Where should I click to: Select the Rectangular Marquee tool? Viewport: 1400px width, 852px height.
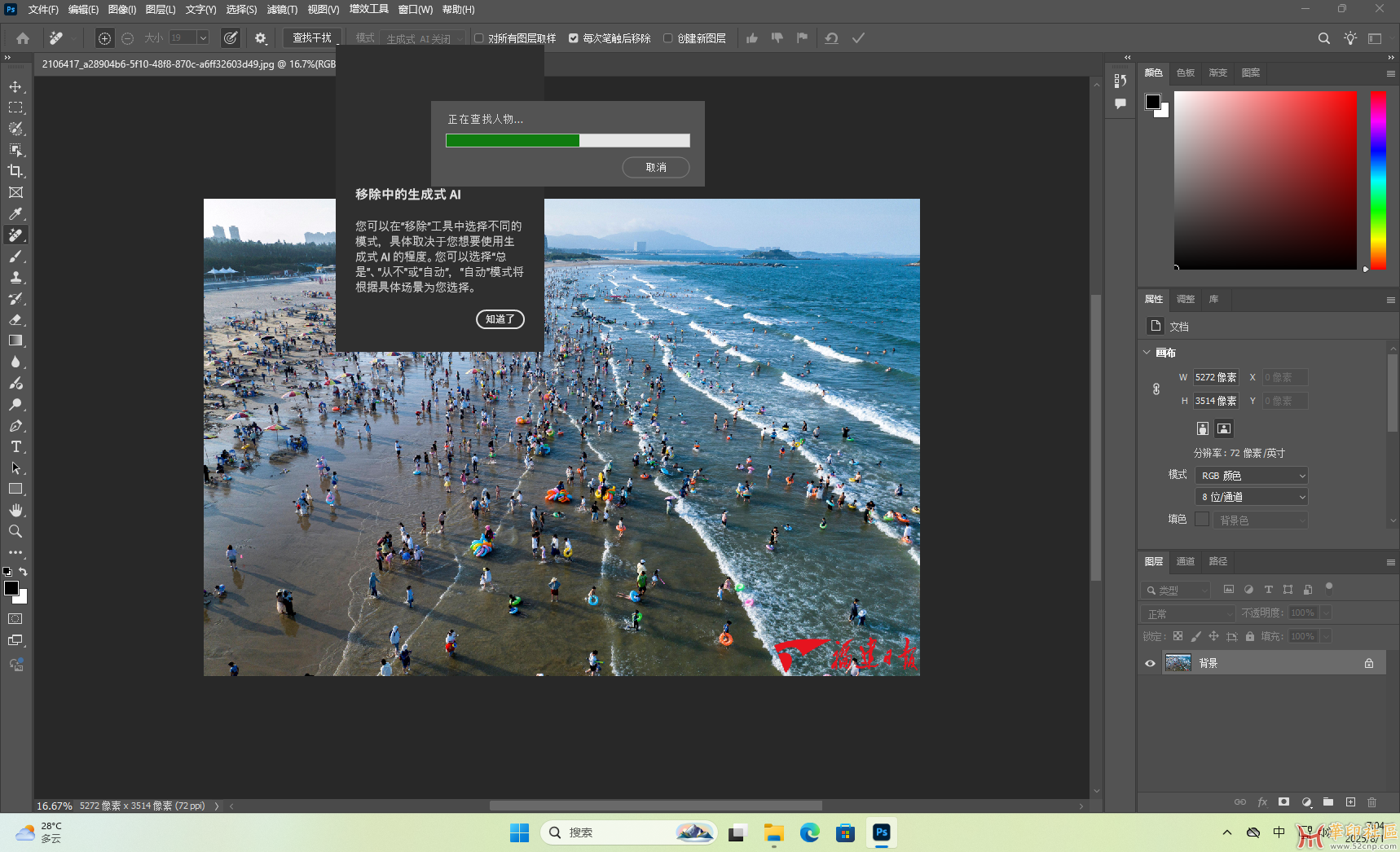(x=15, y=108)
